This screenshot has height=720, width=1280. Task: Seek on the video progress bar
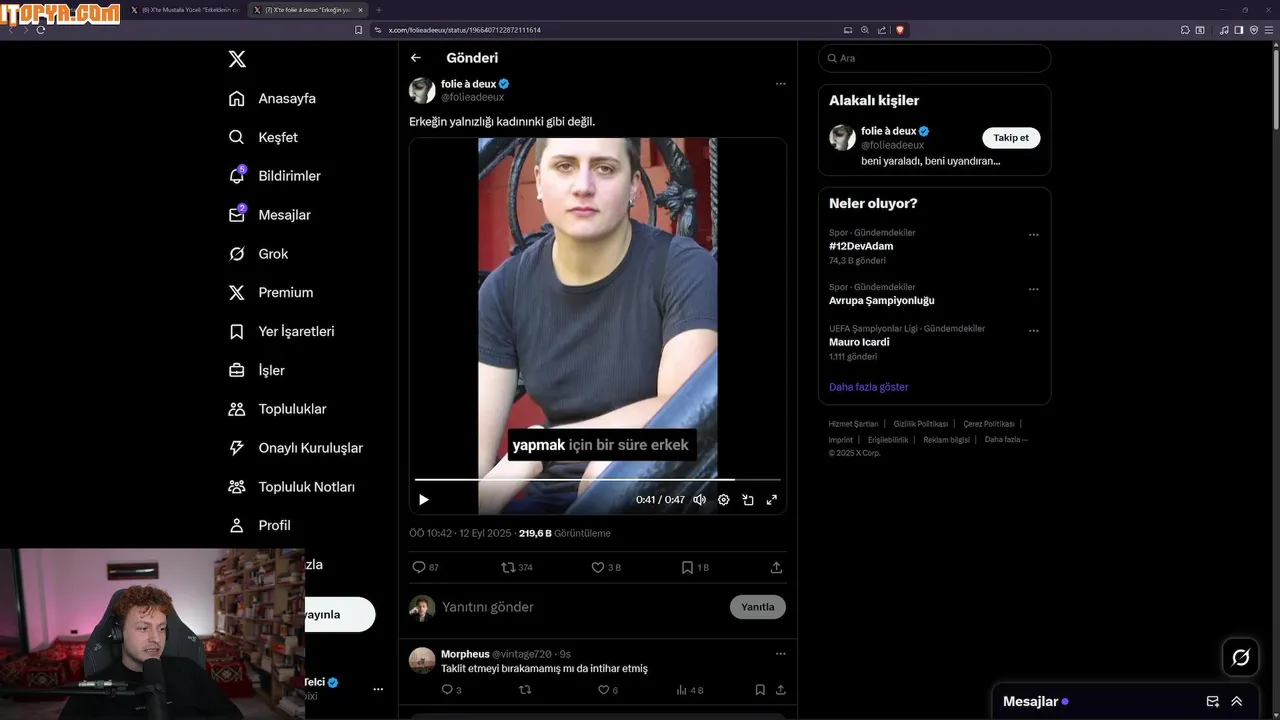point(598,480)
